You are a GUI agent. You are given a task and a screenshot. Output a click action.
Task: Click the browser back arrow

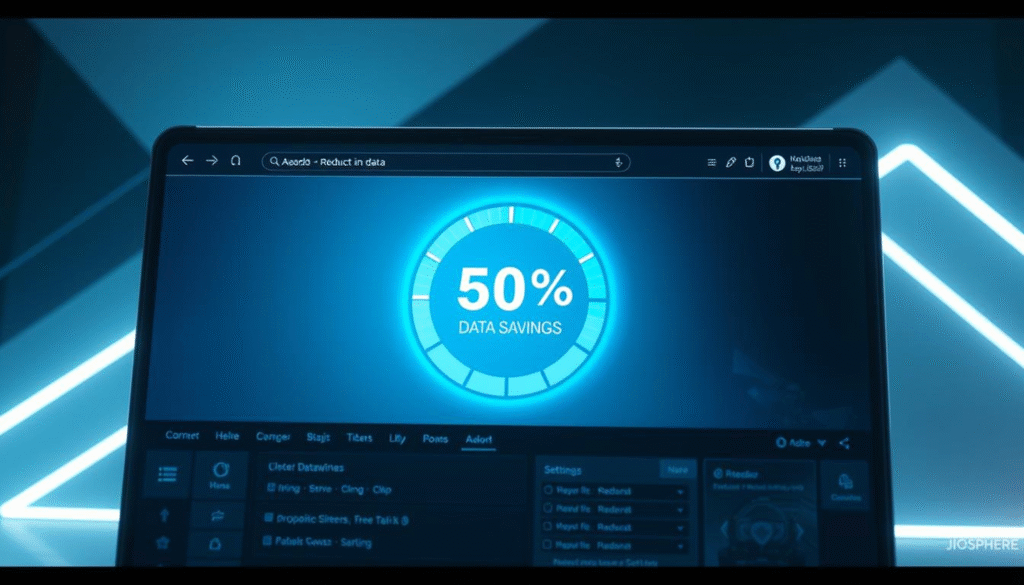[x=187, y=161]
